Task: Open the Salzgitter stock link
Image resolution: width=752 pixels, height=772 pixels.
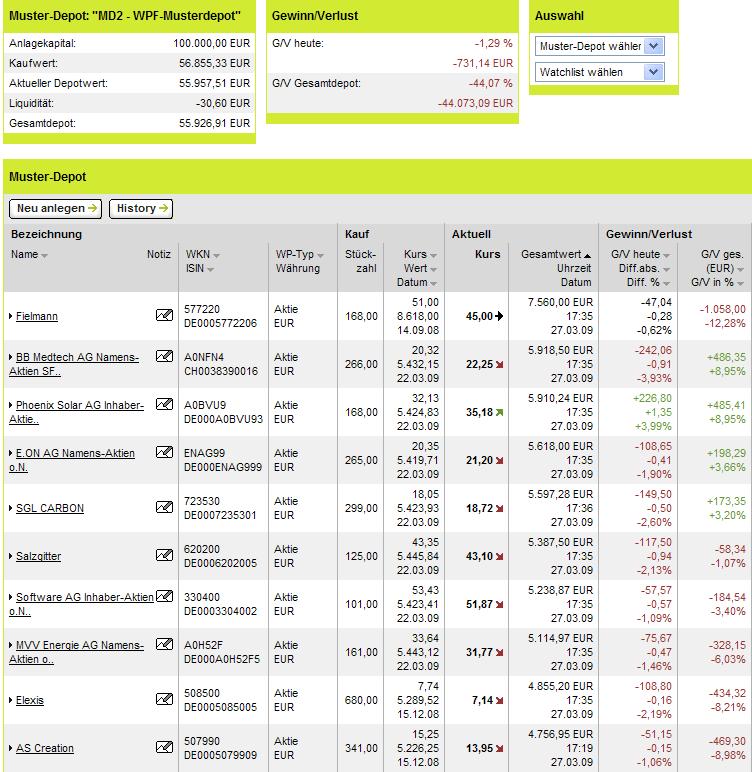Action: (38, 556)
